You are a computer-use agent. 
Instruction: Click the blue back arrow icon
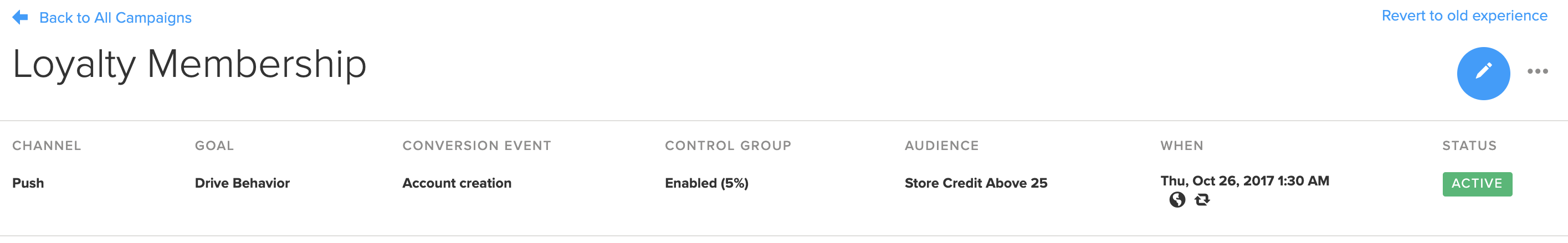[x=20, y=18]
